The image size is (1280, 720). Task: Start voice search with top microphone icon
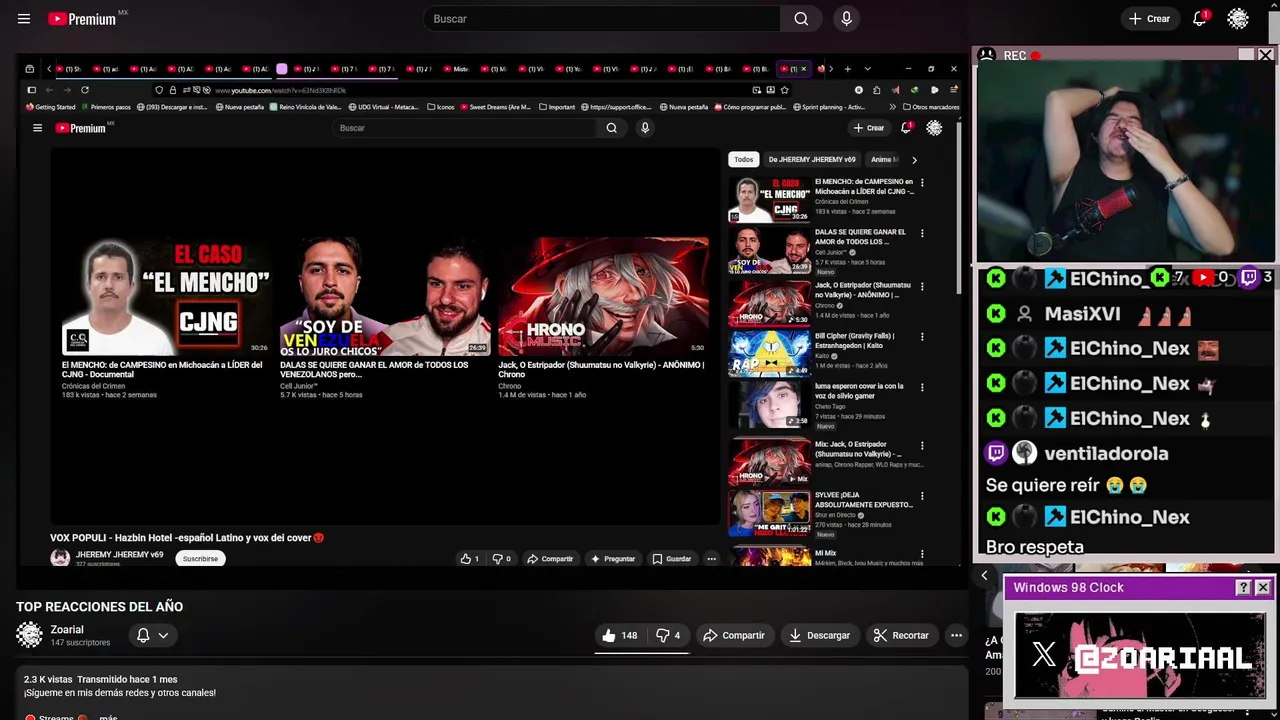[x=846, y=19]
